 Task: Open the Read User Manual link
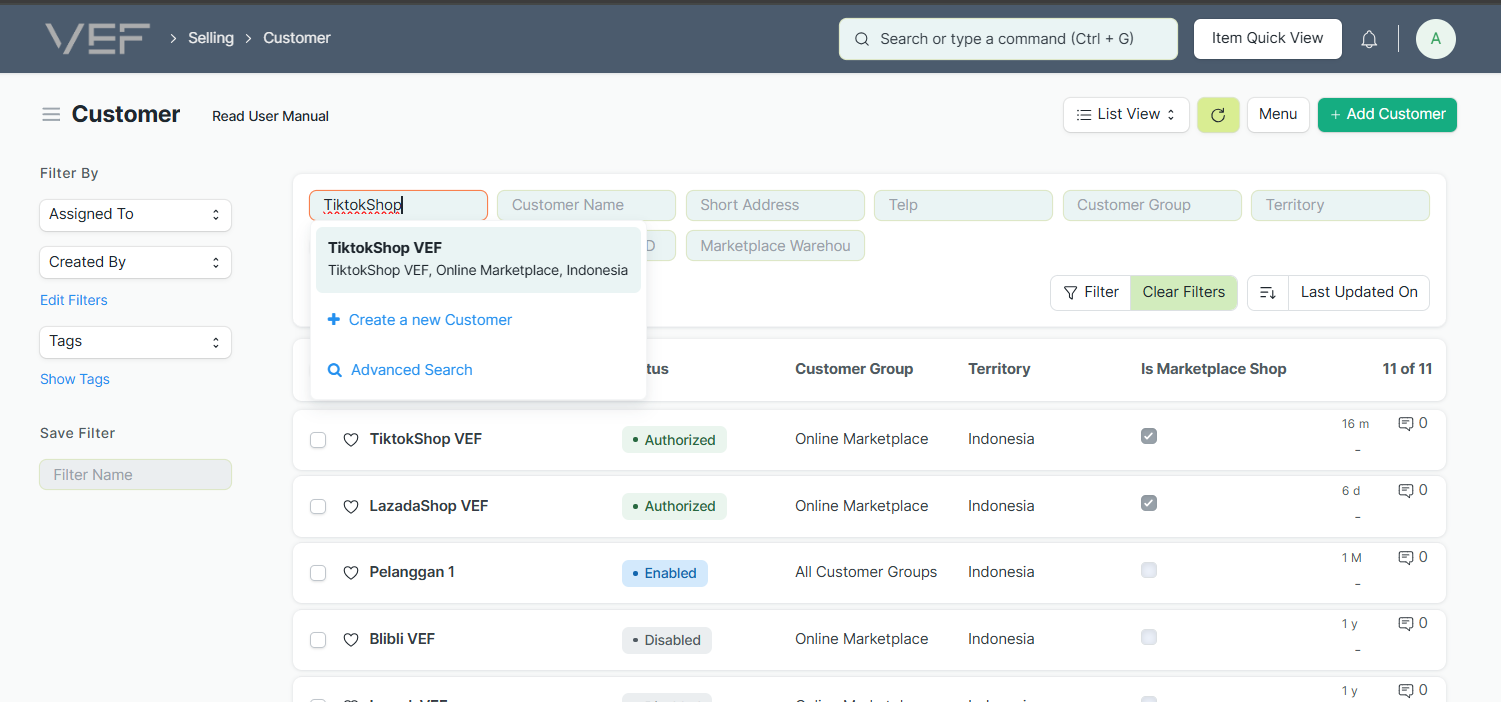pyautogui.click(x=270, y=116)
